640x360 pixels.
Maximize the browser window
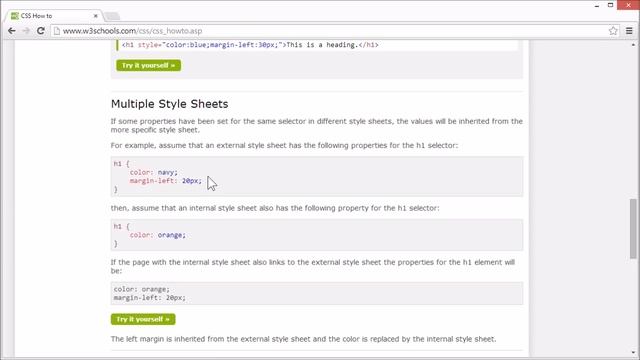click(610, 5)
